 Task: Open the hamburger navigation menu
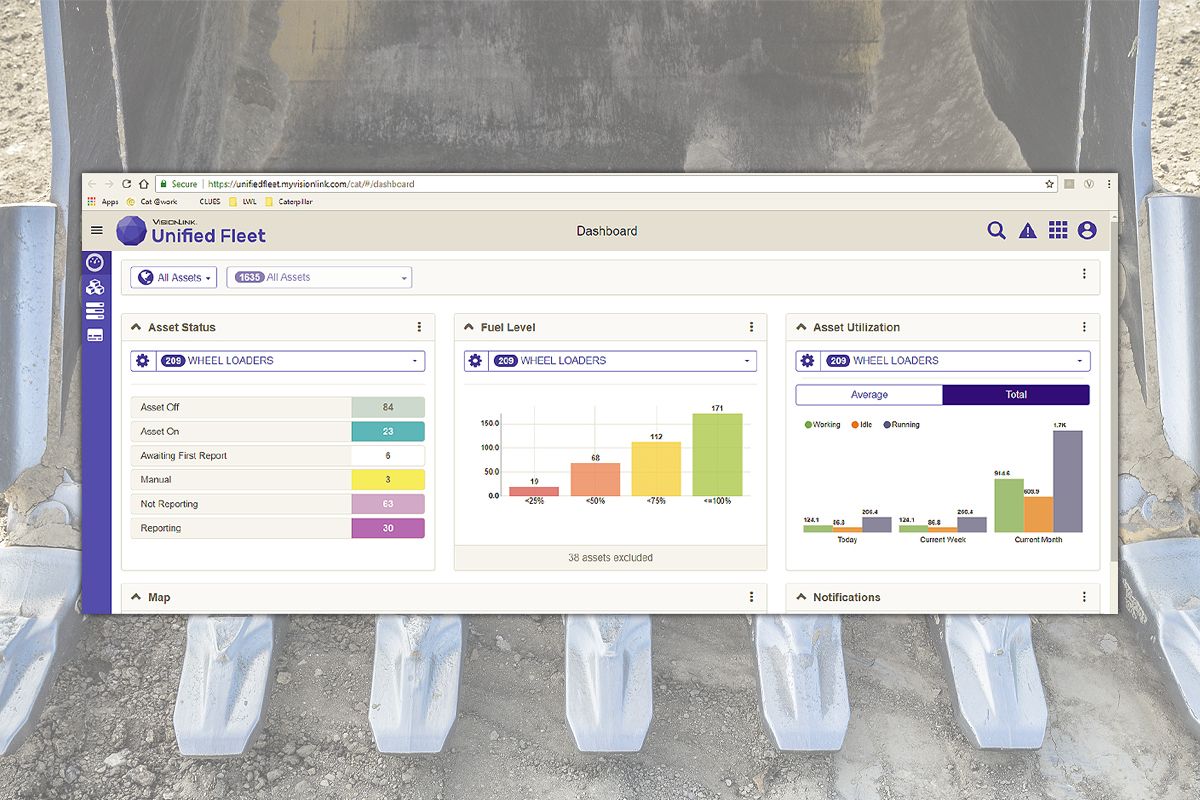[97, 231]
